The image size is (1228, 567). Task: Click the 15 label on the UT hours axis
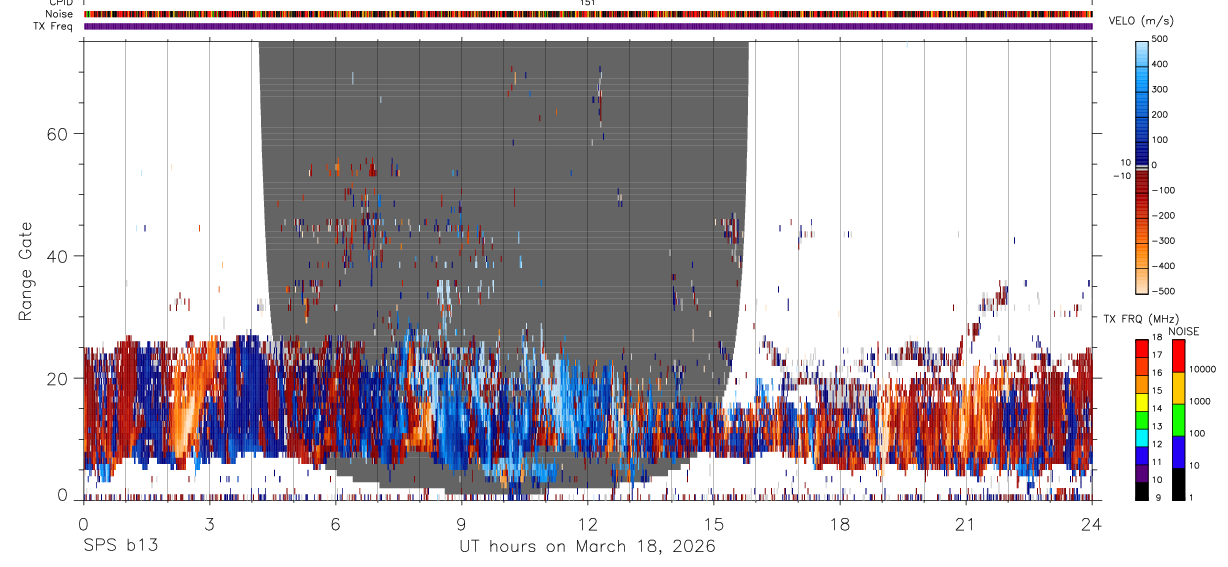[714, 524]
